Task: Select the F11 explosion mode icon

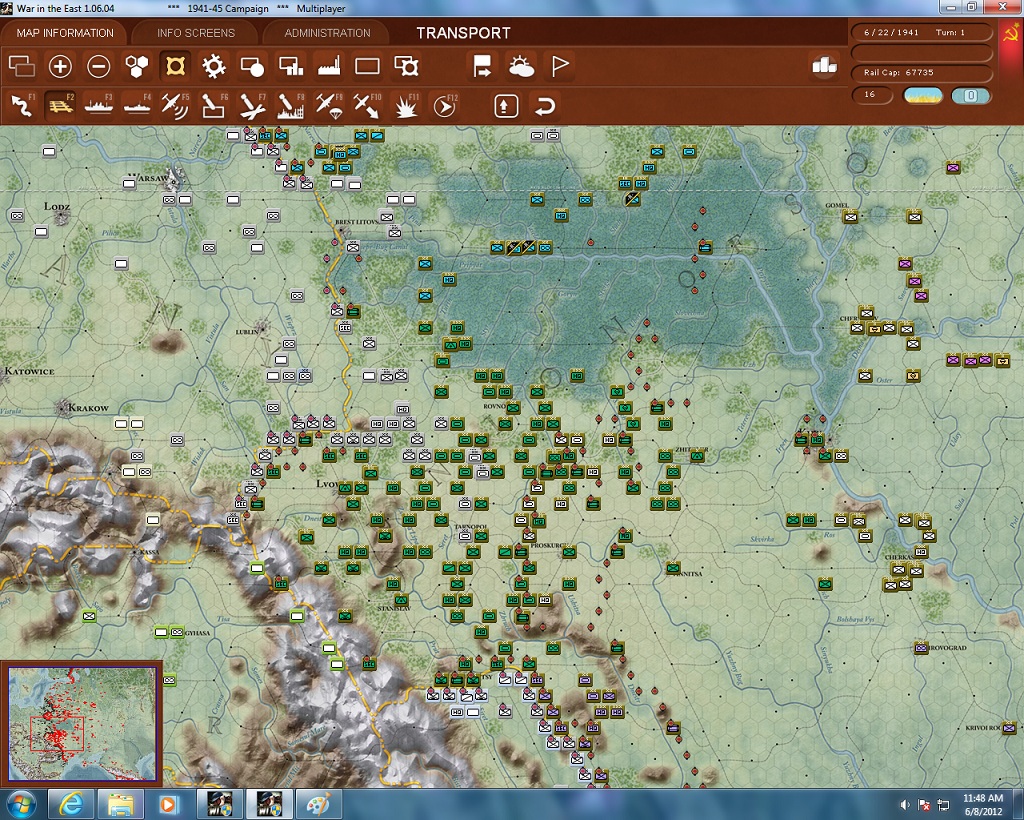Action: click(406, 106)
